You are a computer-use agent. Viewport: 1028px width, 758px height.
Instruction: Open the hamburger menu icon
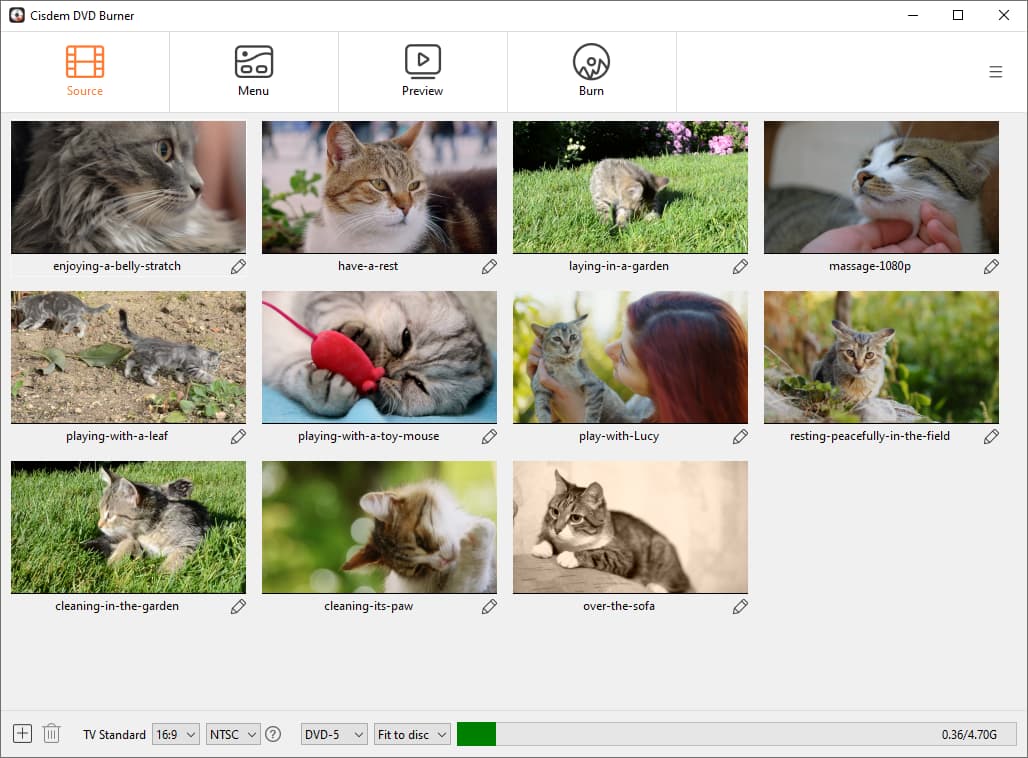point(995,72)
